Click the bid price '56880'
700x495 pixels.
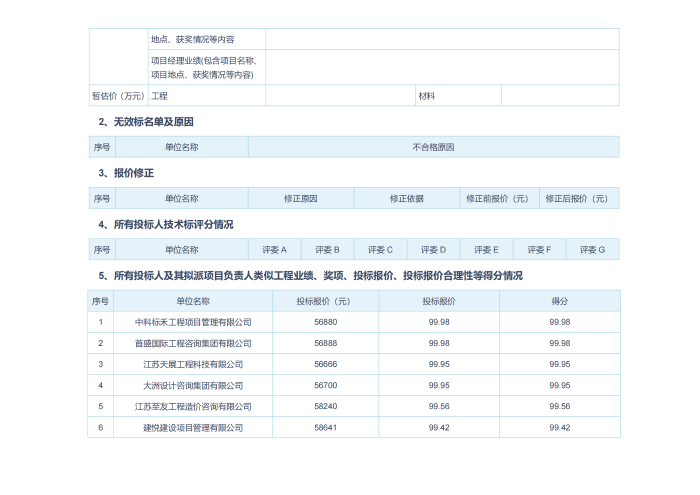(x=325, y=322)
